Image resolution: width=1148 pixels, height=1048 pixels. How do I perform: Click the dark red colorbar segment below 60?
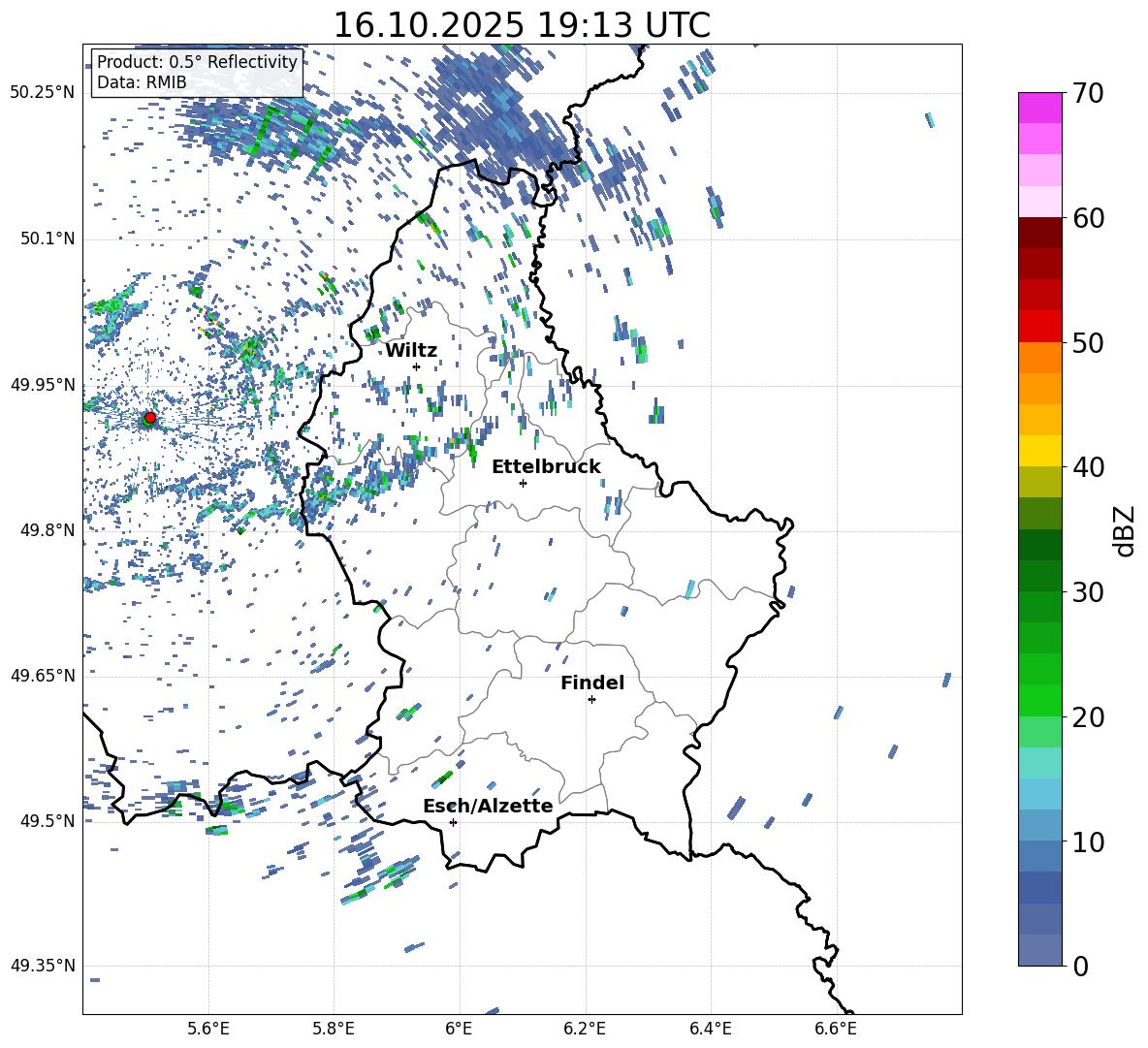point(1039,233)
